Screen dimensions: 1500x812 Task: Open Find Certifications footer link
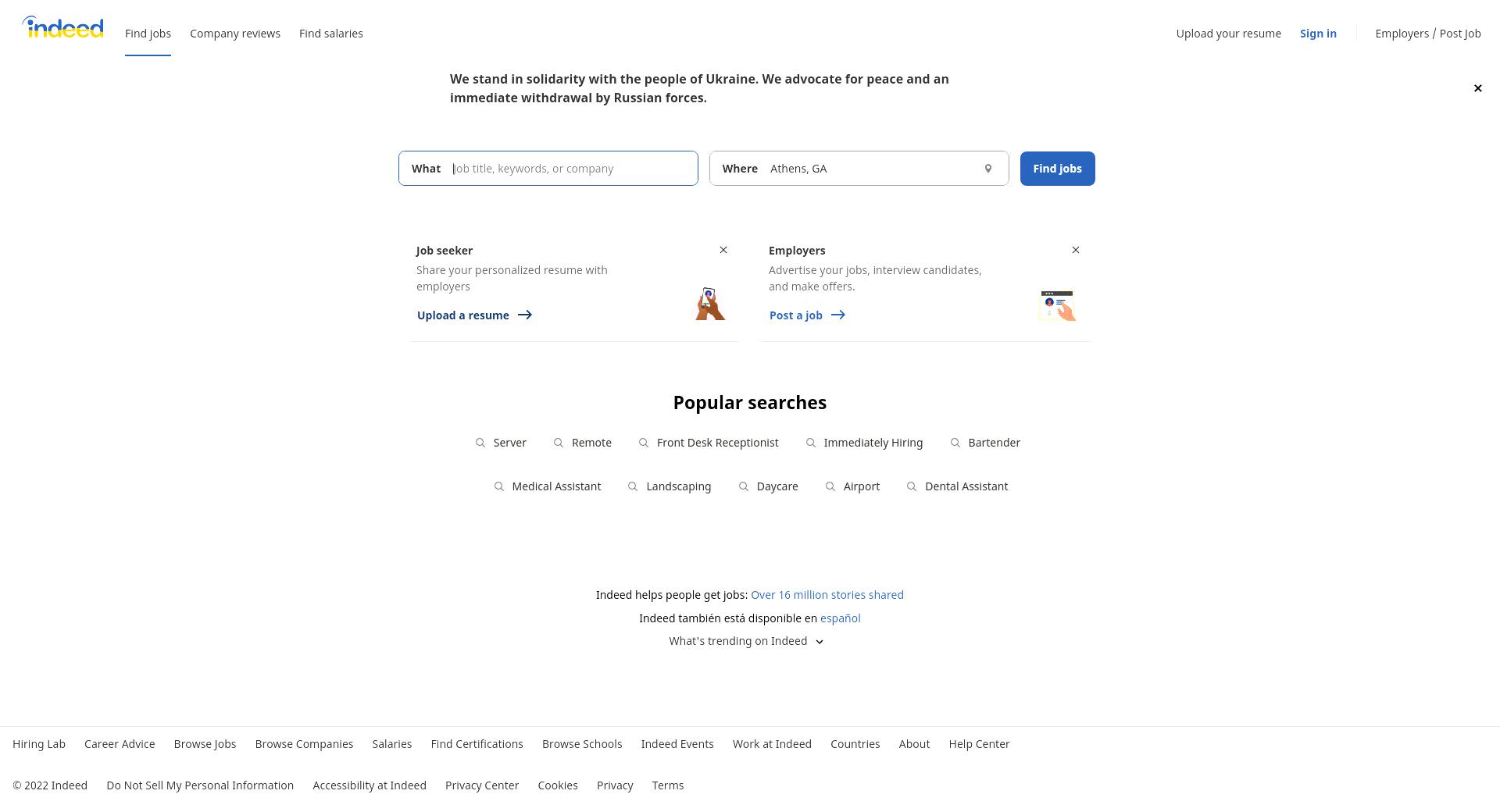[x=477, y=744]
